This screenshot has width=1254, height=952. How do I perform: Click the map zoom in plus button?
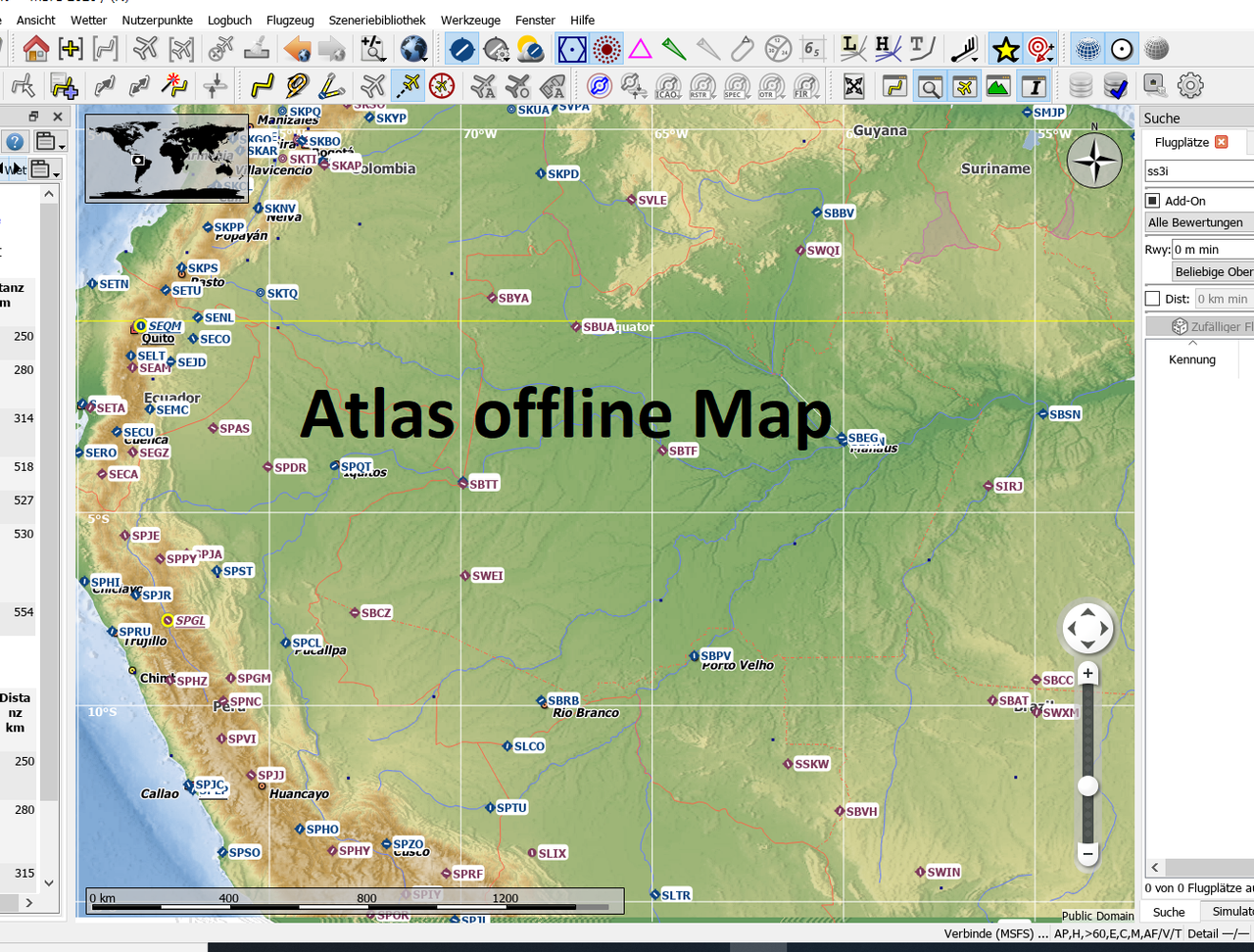[1087, 674]
